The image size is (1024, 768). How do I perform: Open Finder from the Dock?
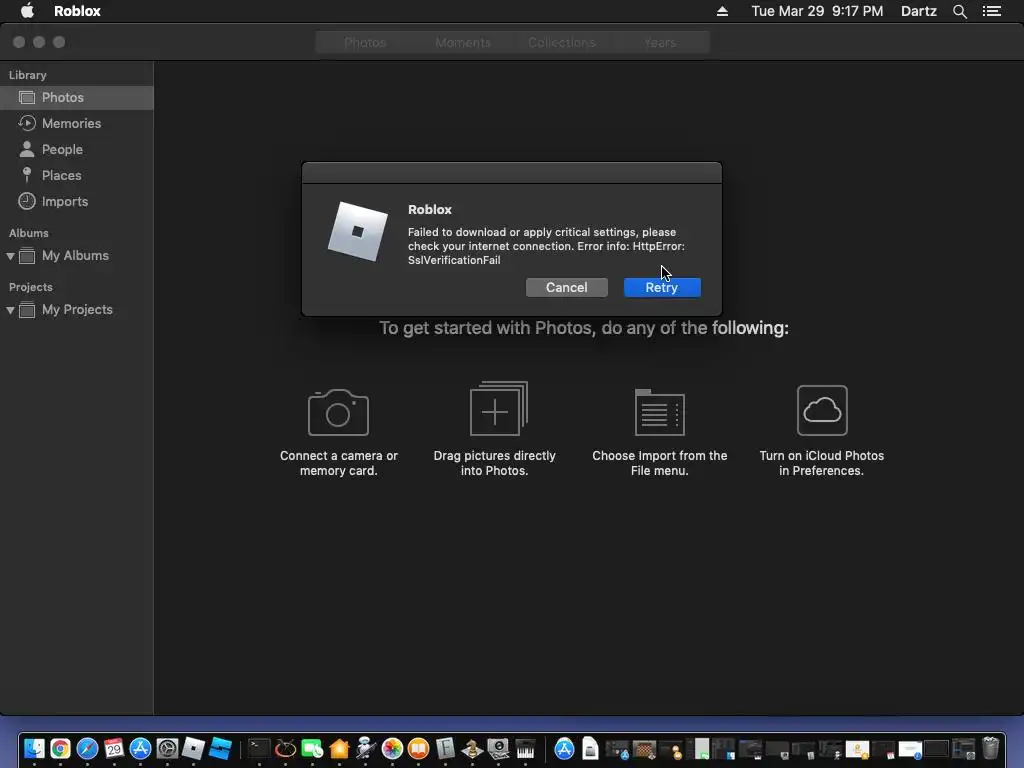click(x=33, y=748)
